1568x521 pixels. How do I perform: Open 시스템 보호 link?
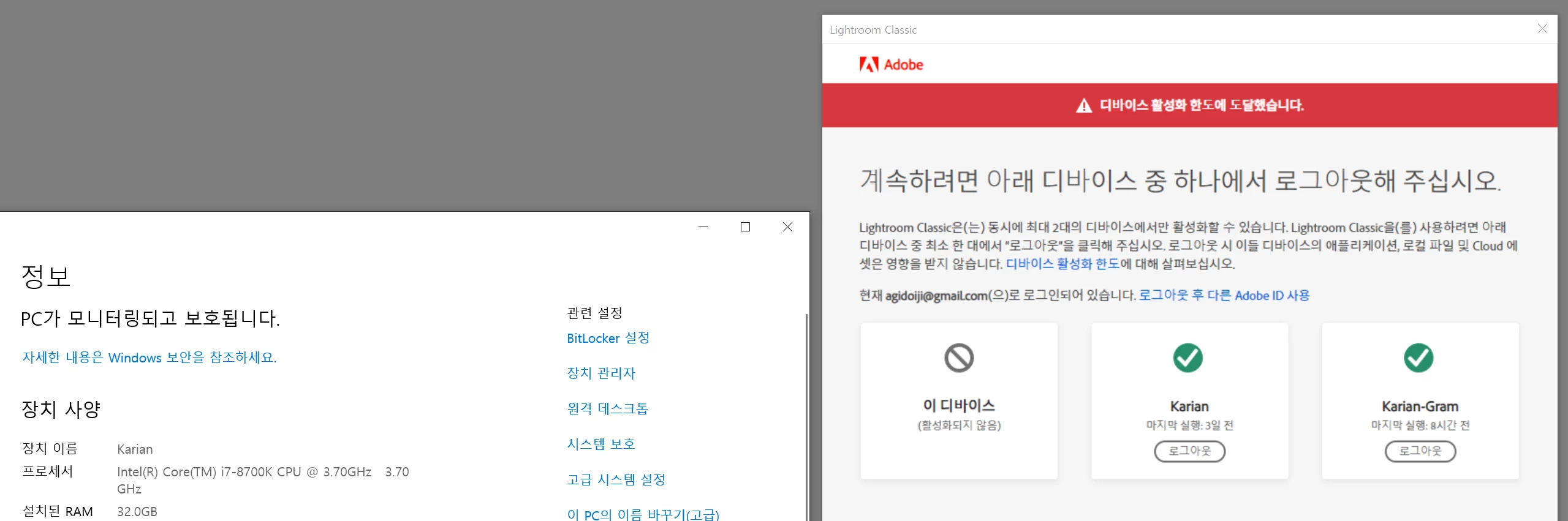(x=601, y=444)
